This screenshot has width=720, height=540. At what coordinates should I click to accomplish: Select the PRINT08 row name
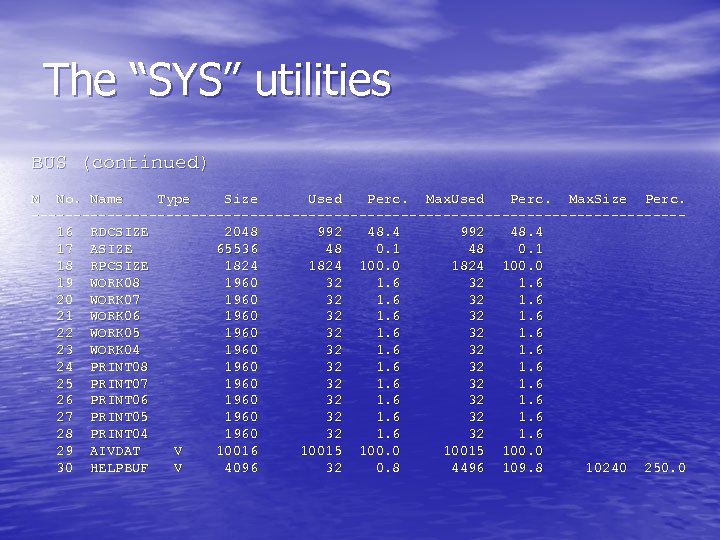(119, 367)
